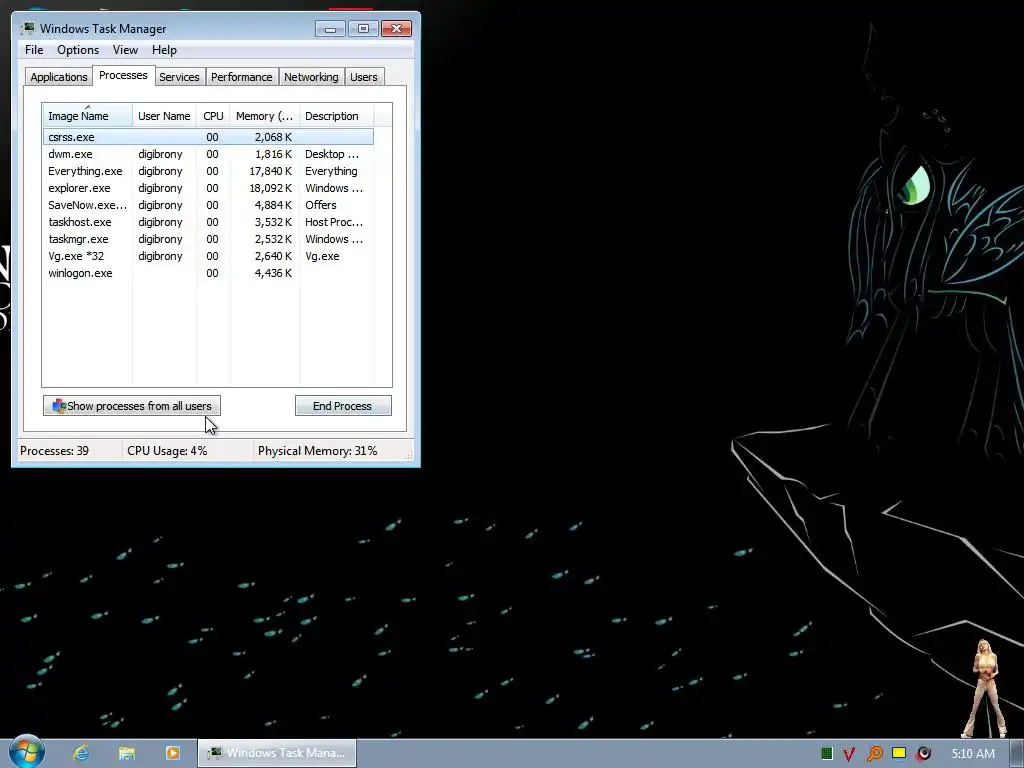Image resolution: width=1024 pixels, height=768 pixels.
Task: Click the 18,092 K memory value
Action: pyautogui.click(x=270, y=188)
